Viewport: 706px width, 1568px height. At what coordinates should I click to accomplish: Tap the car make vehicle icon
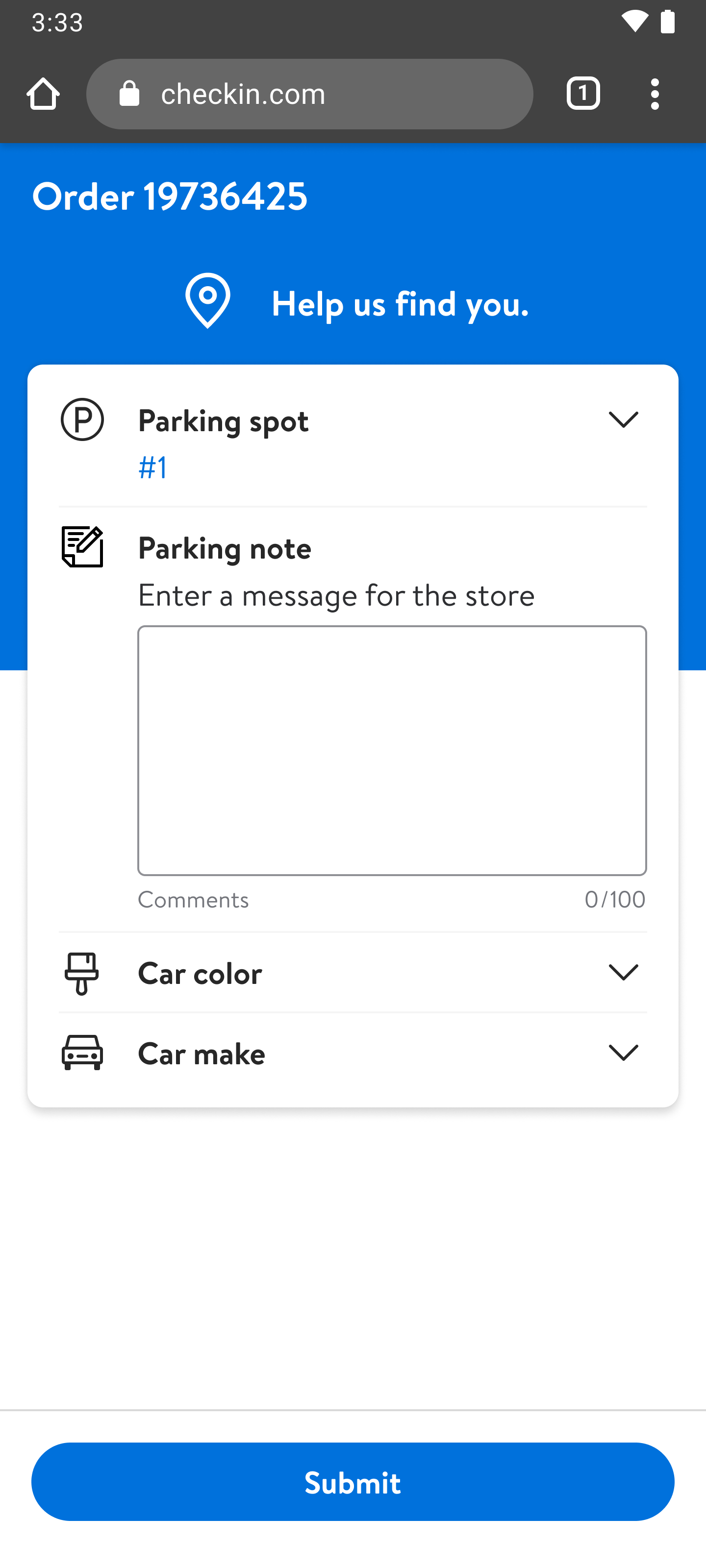[x=82, y=1053]
